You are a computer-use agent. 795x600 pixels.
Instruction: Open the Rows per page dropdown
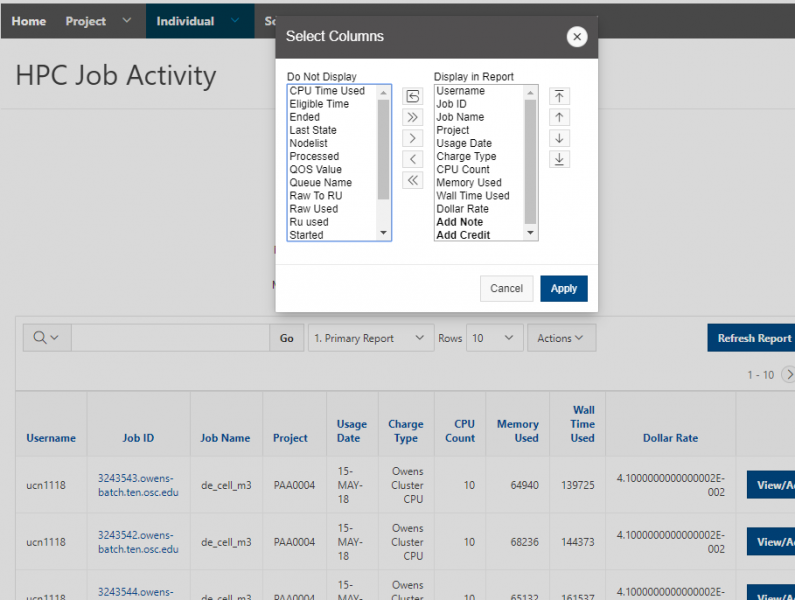tap(495, 338)
